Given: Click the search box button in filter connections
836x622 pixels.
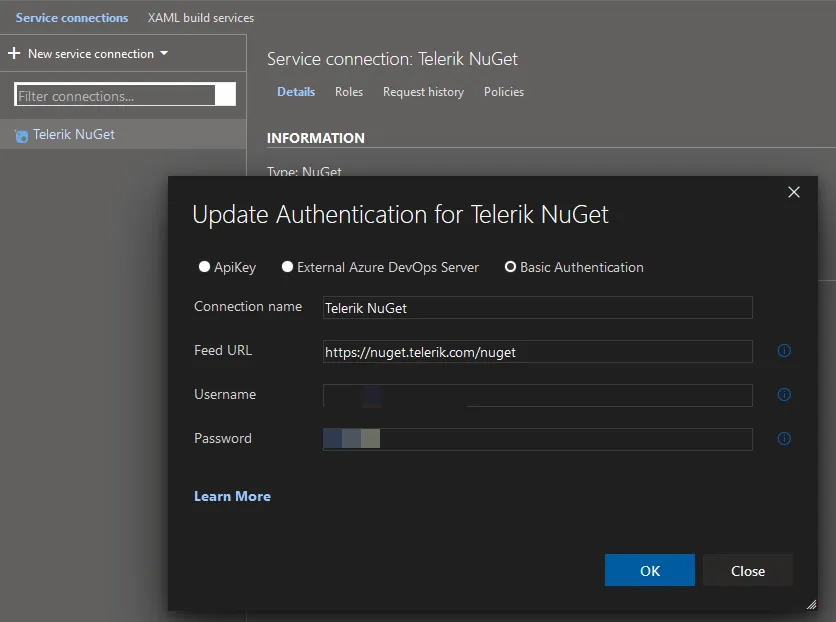Looking at the screenshot, I should point(225,95).
